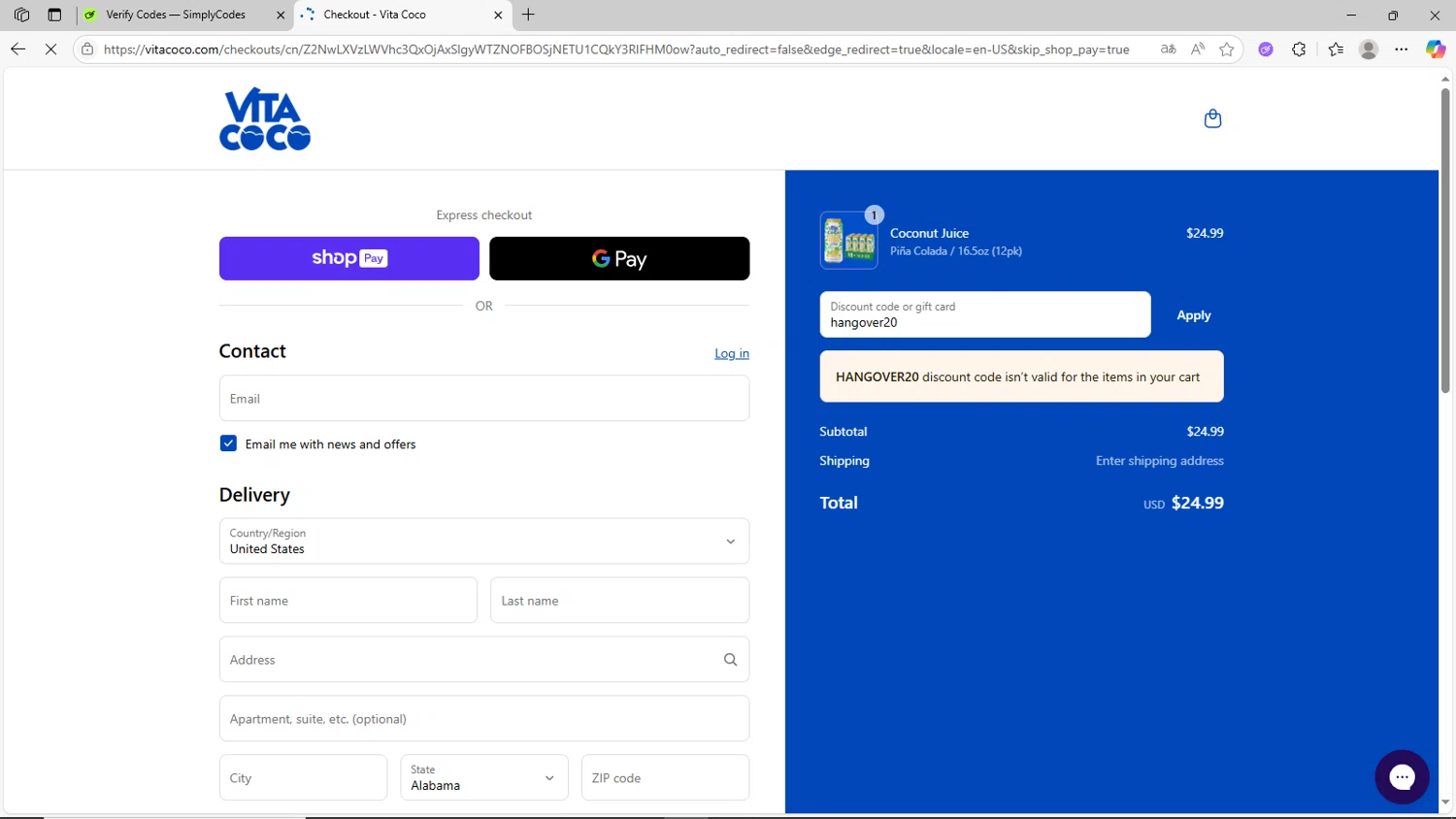Image resolution: width=1456 pixels, height=819 pixels.
Task: Click the address search magnifier icon
Action: (x=730, y=660)
